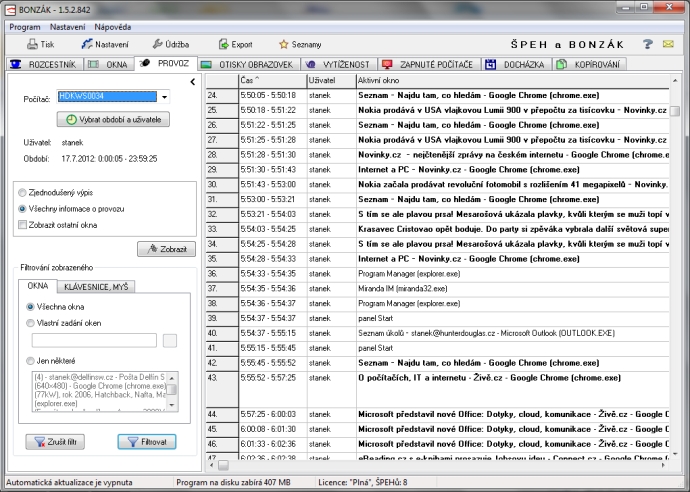Click the question mark help icon

[x=647, y=44]
